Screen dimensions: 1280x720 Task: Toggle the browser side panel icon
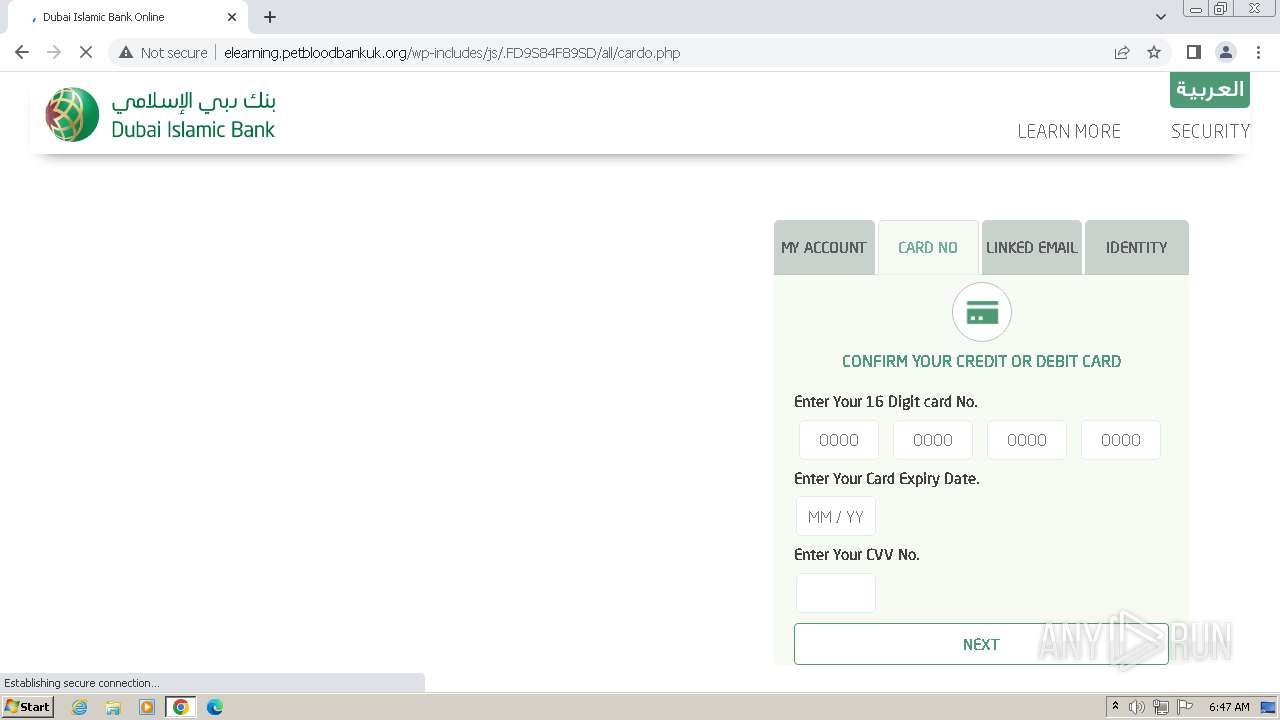[x=1193, y=52]
